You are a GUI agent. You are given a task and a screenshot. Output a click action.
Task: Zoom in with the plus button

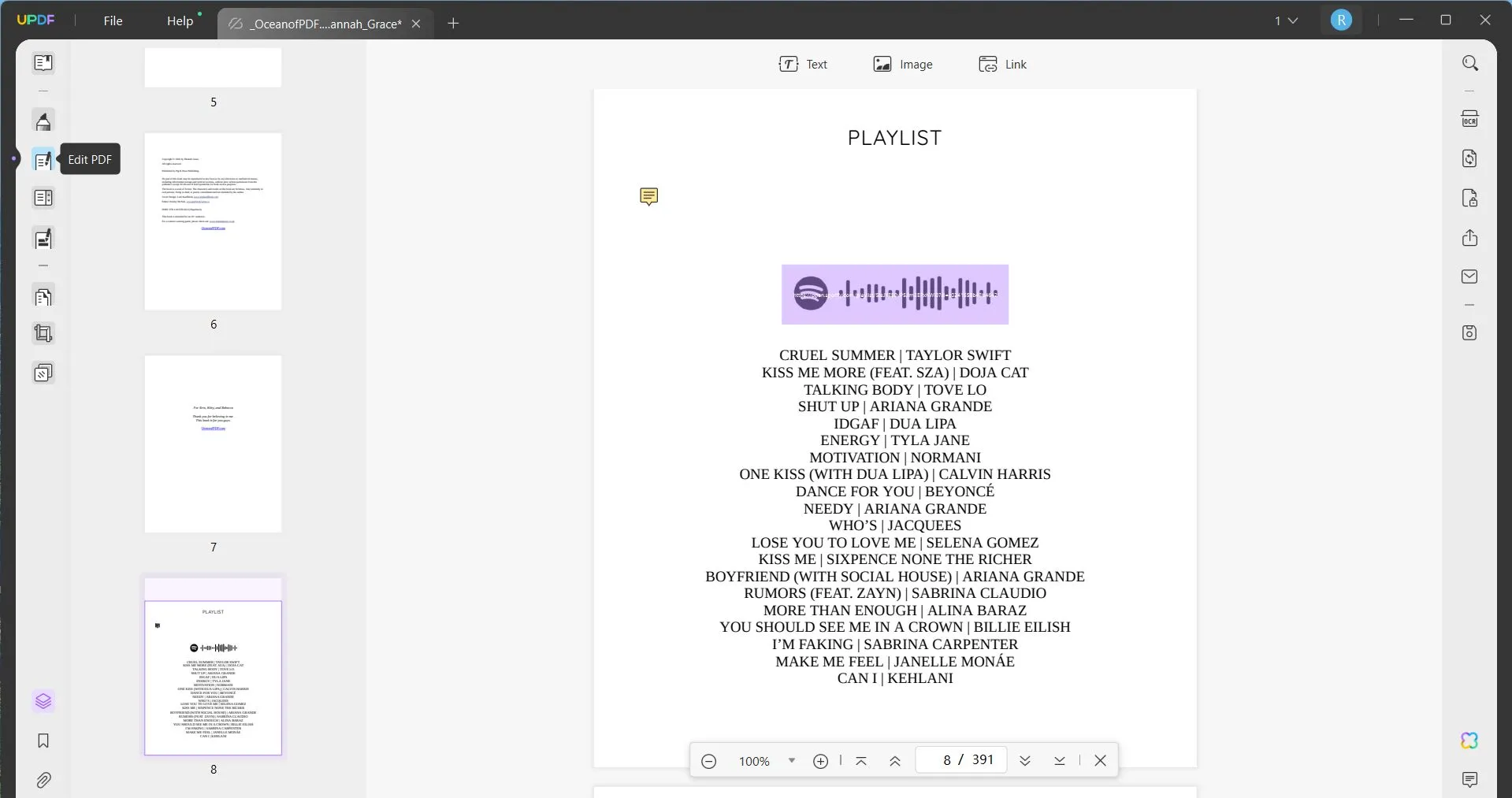click(x=820, y=761)
